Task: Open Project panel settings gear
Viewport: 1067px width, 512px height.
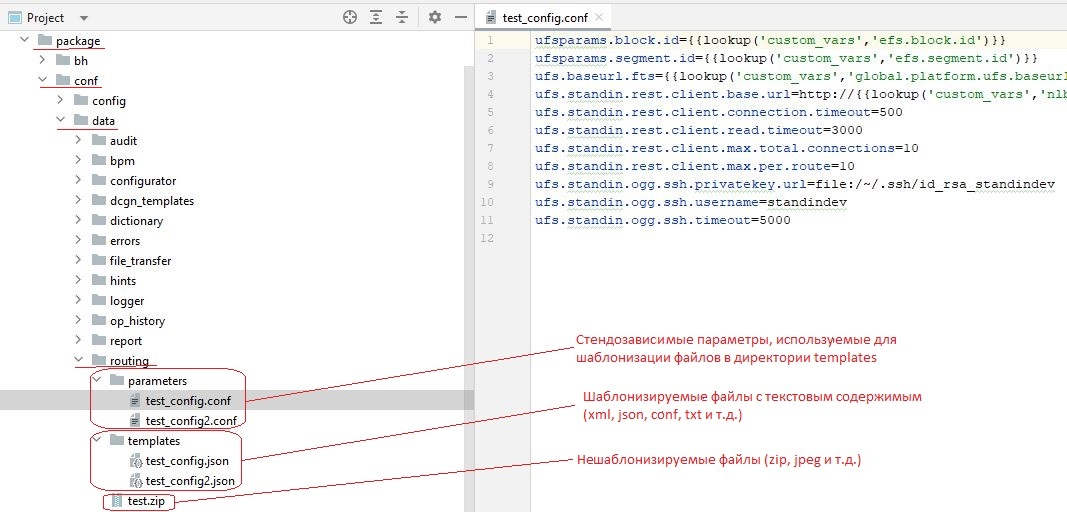Action: coord(434,17)
